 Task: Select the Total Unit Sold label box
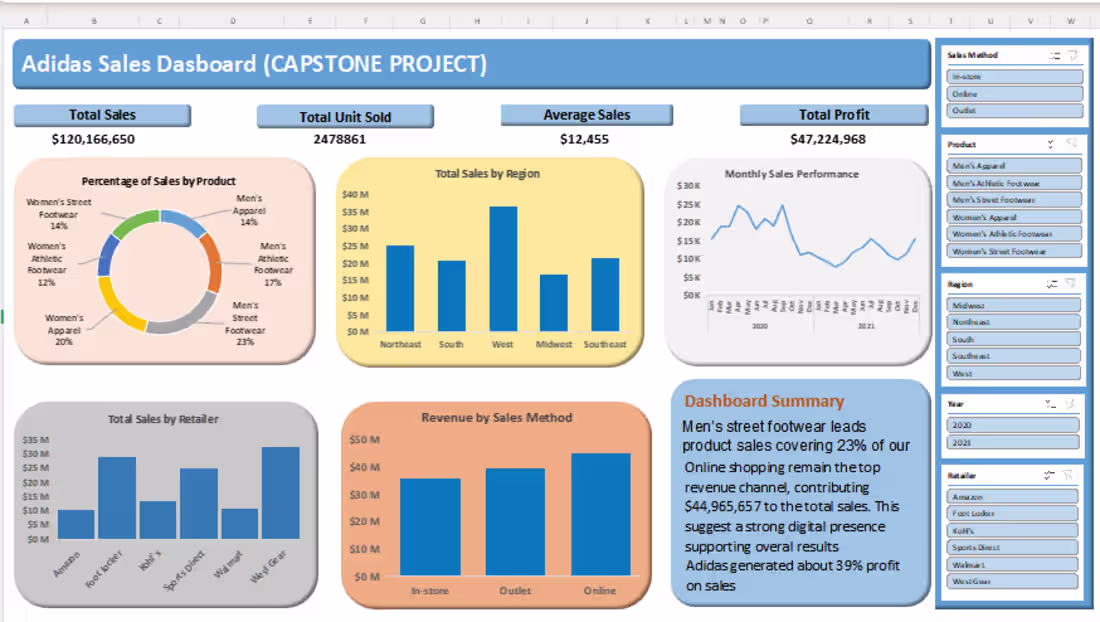coord(345,116)
